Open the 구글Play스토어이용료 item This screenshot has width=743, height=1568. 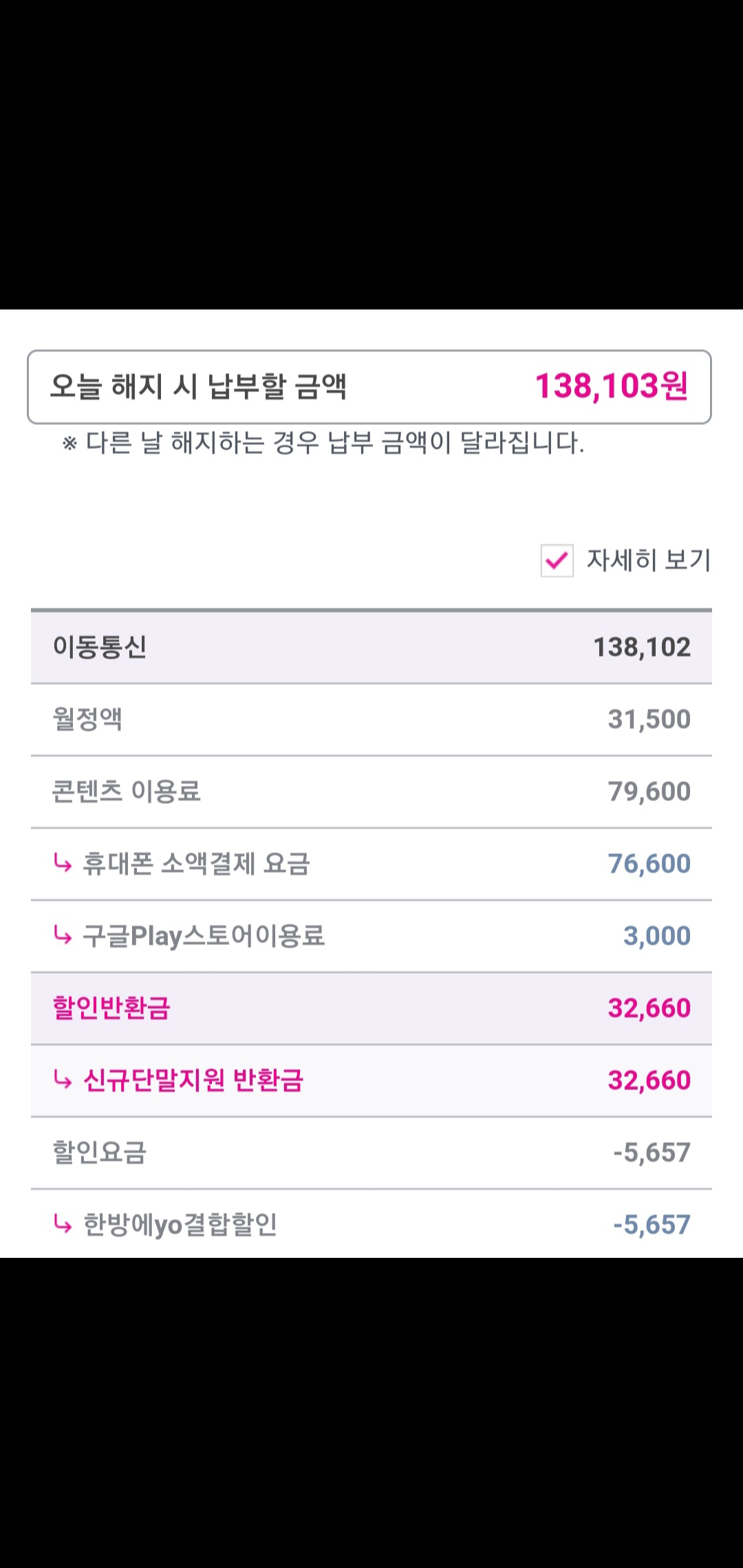204,936
